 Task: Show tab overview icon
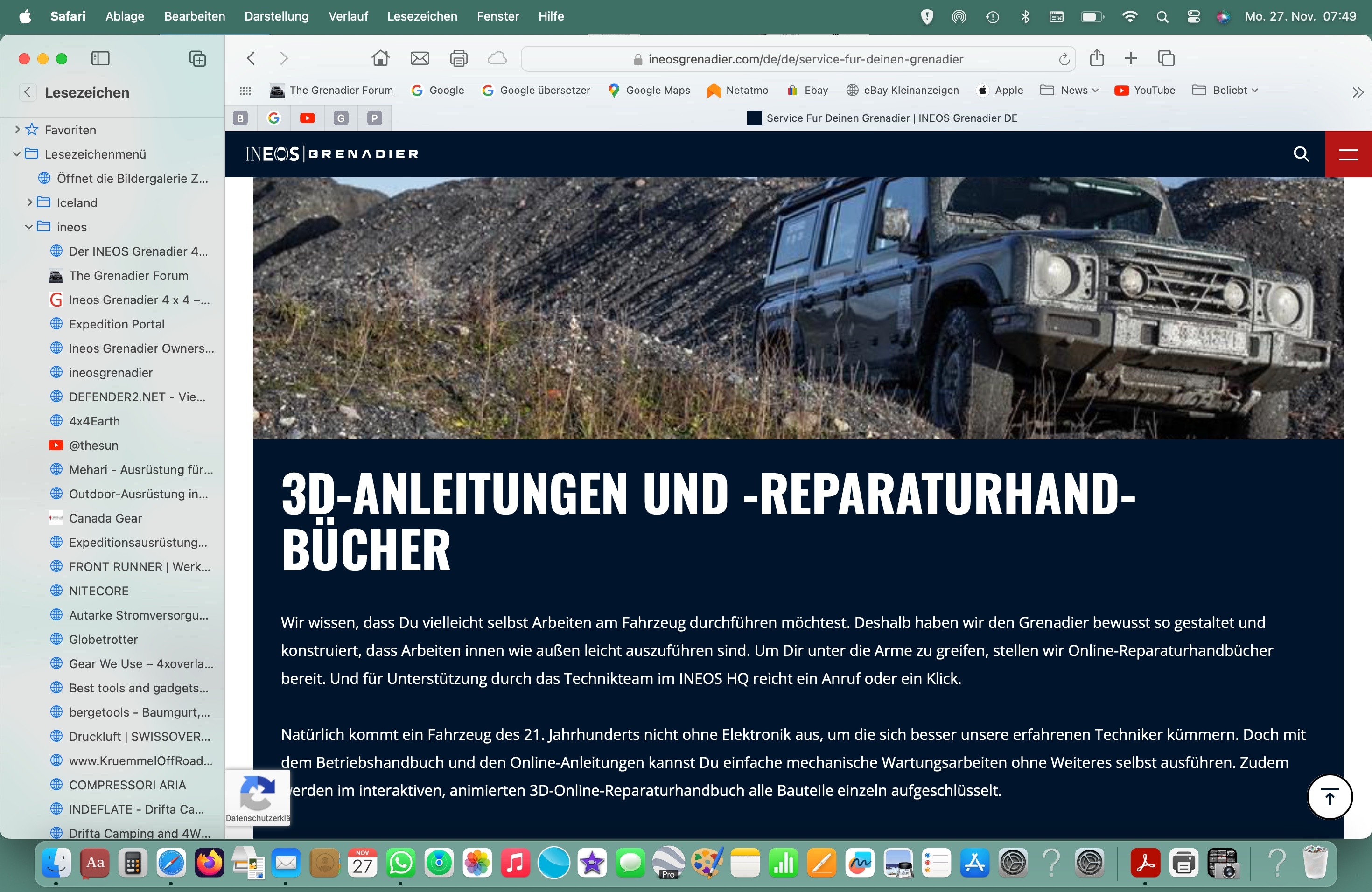(x=1166, y=58)
